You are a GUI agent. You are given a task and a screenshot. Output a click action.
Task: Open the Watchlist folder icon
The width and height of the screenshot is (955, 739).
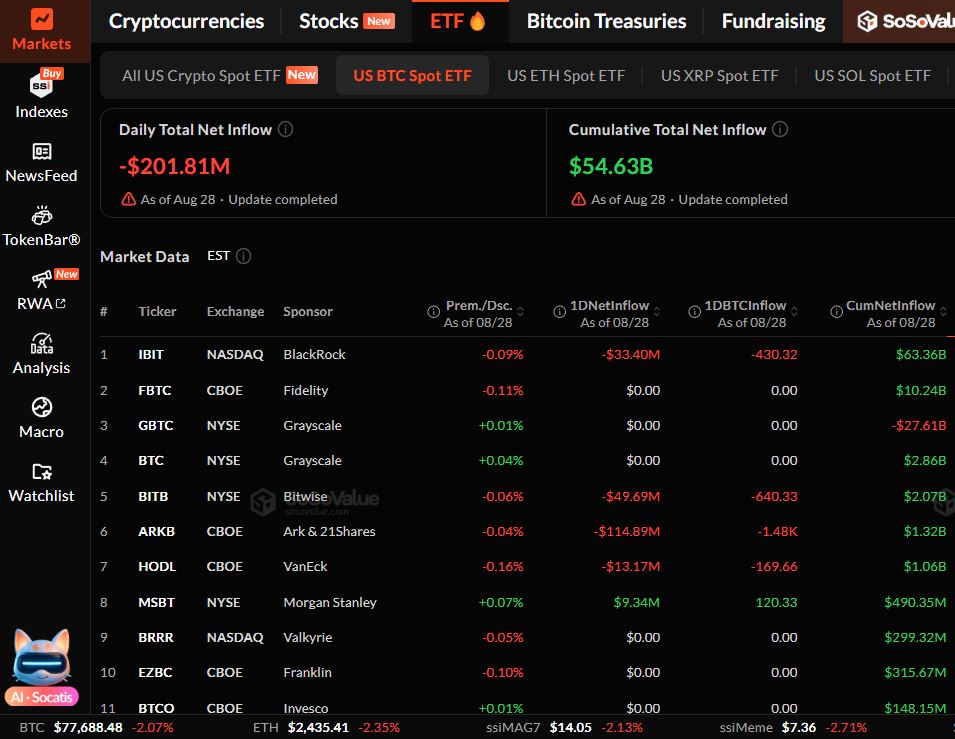tap(41, 472)
